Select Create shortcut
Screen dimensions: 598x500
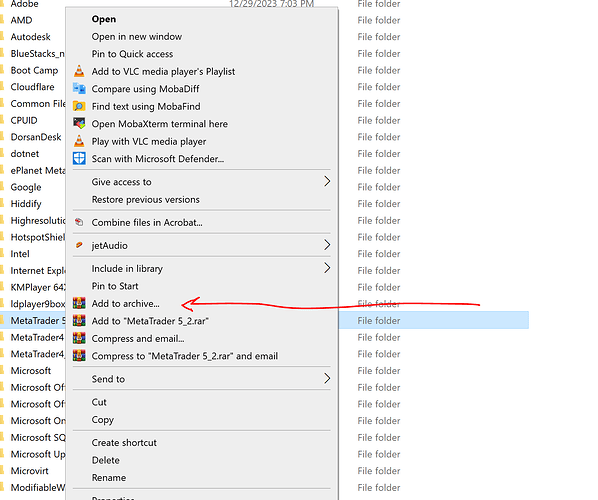pos(124,442)
